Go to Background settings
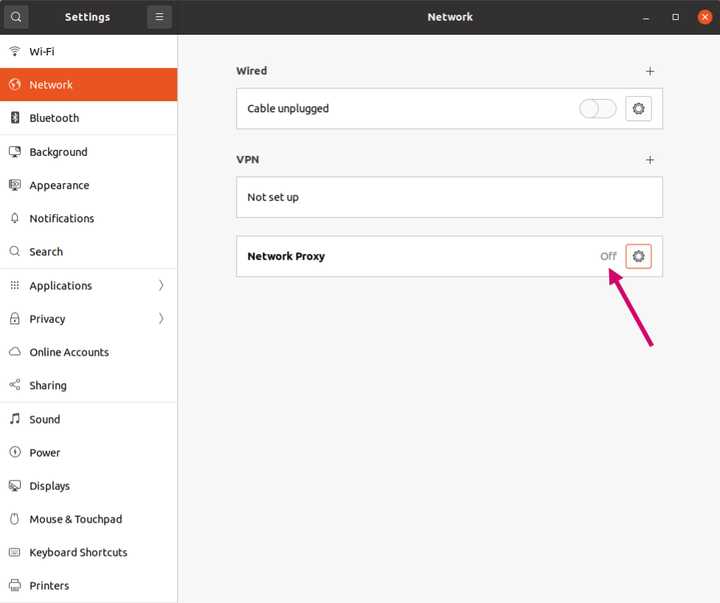The height and width of the screenshot is (603, 720). click(58, 152)
